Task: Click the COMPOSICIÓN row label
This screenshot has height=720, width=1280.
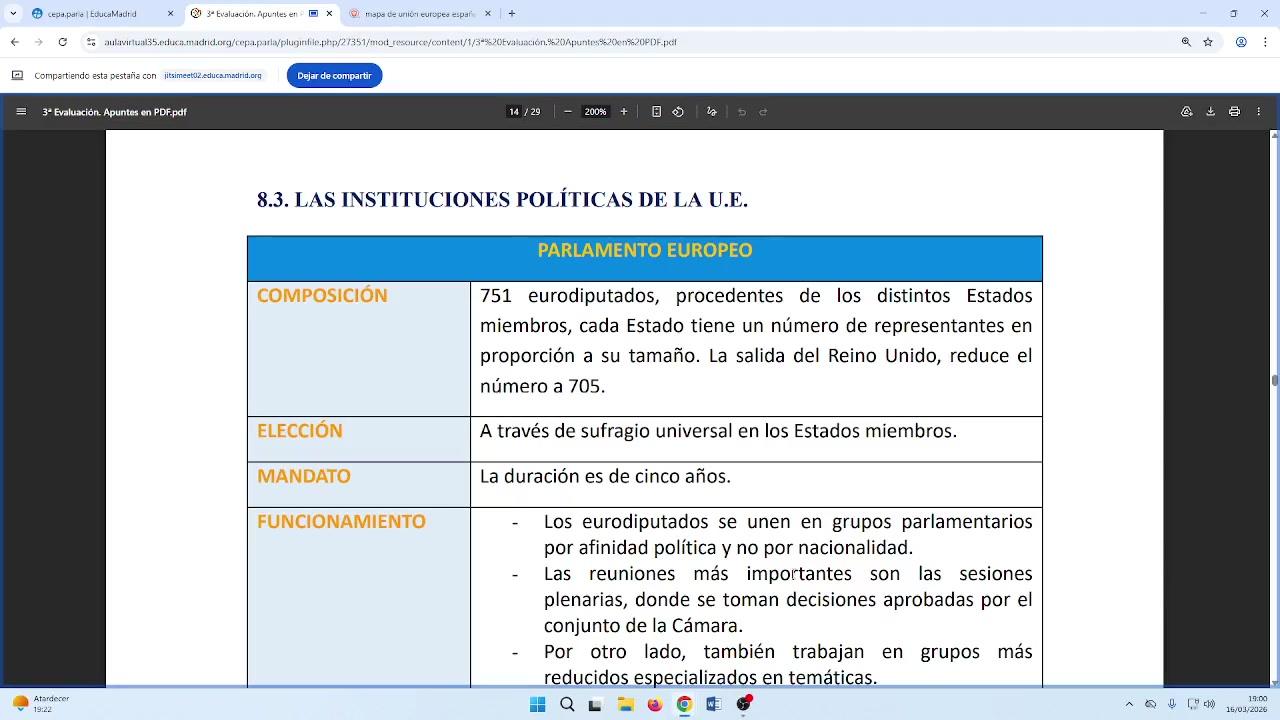Action: coord(322,296)
